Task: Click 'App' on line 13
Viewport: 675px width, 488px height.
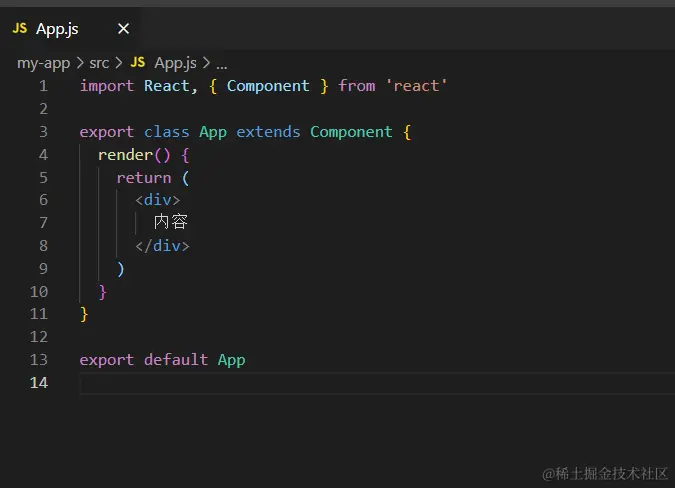Action: [x=232, y=360]
